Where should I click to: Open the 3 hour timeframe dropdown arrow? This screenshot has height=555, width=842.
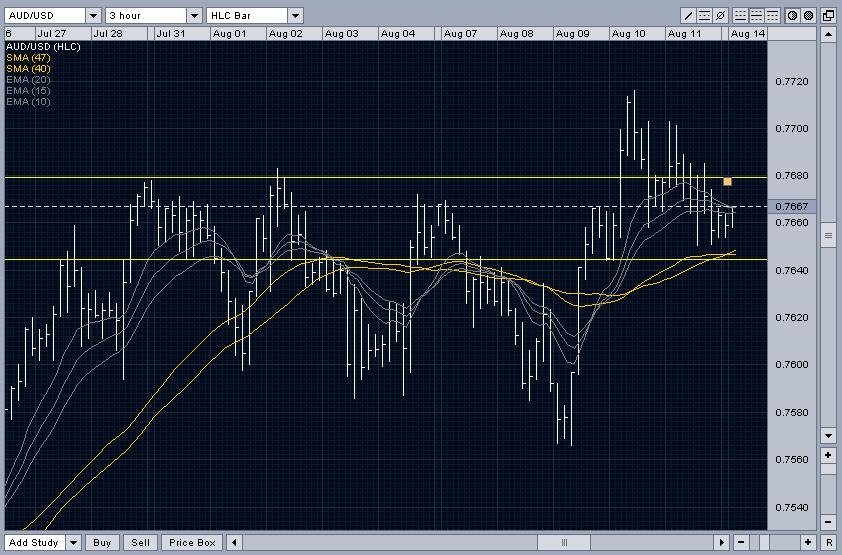194,16
